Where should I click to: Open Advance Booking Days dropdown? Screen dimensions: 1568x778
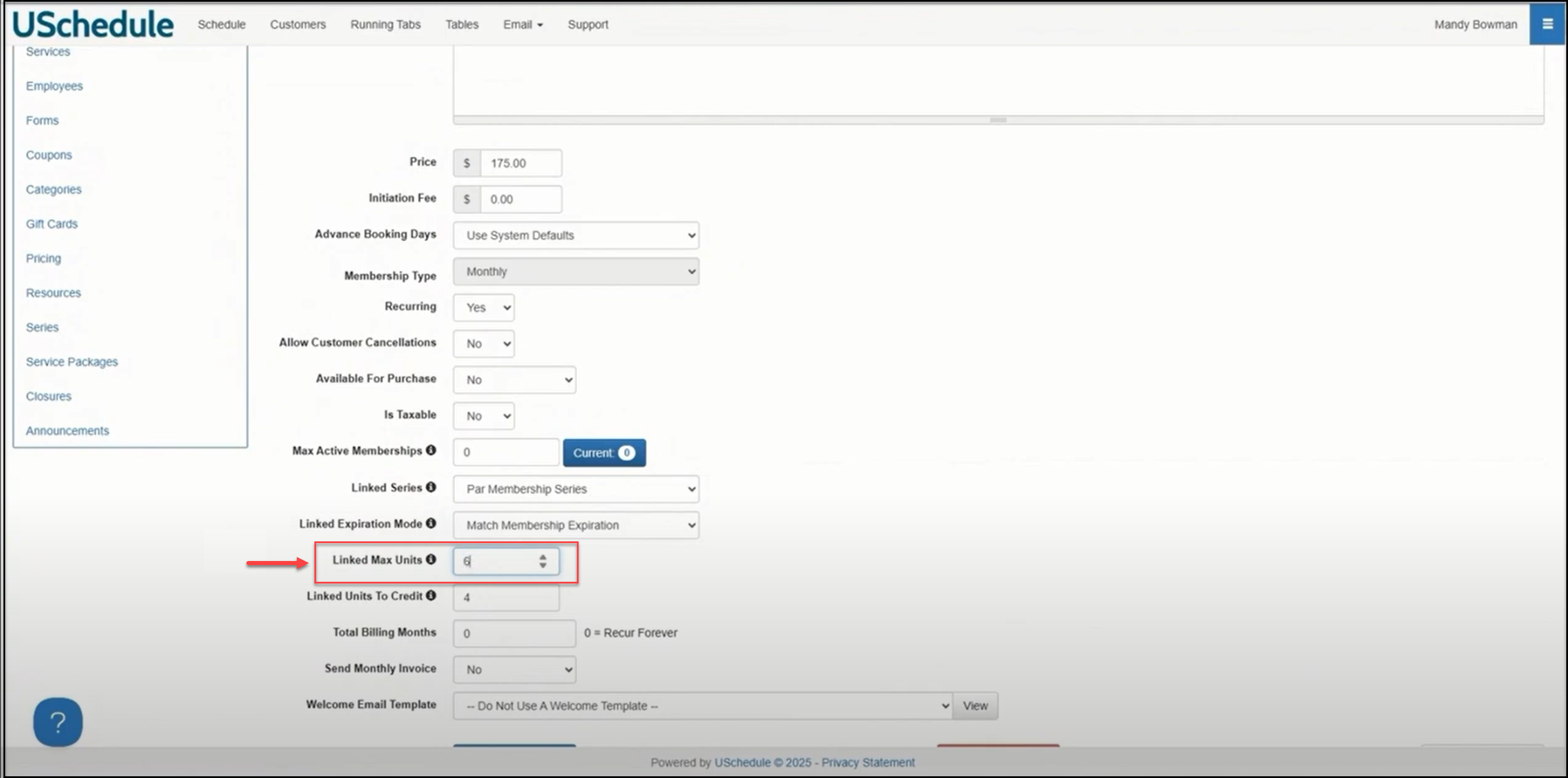(575, 235)
